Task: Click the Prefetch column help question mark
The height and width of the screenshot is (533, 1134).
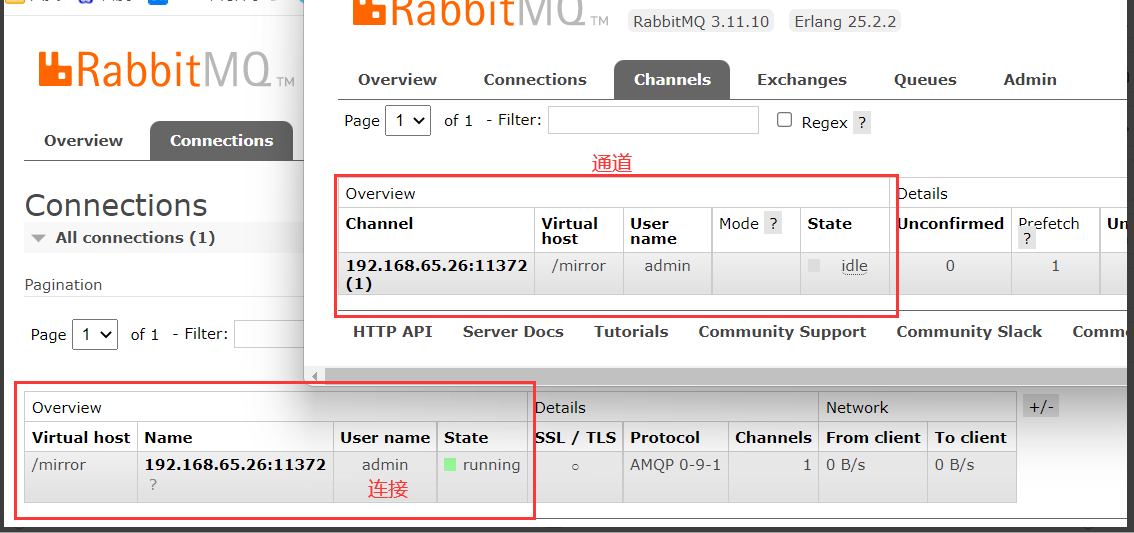Action: (1026, 239)
